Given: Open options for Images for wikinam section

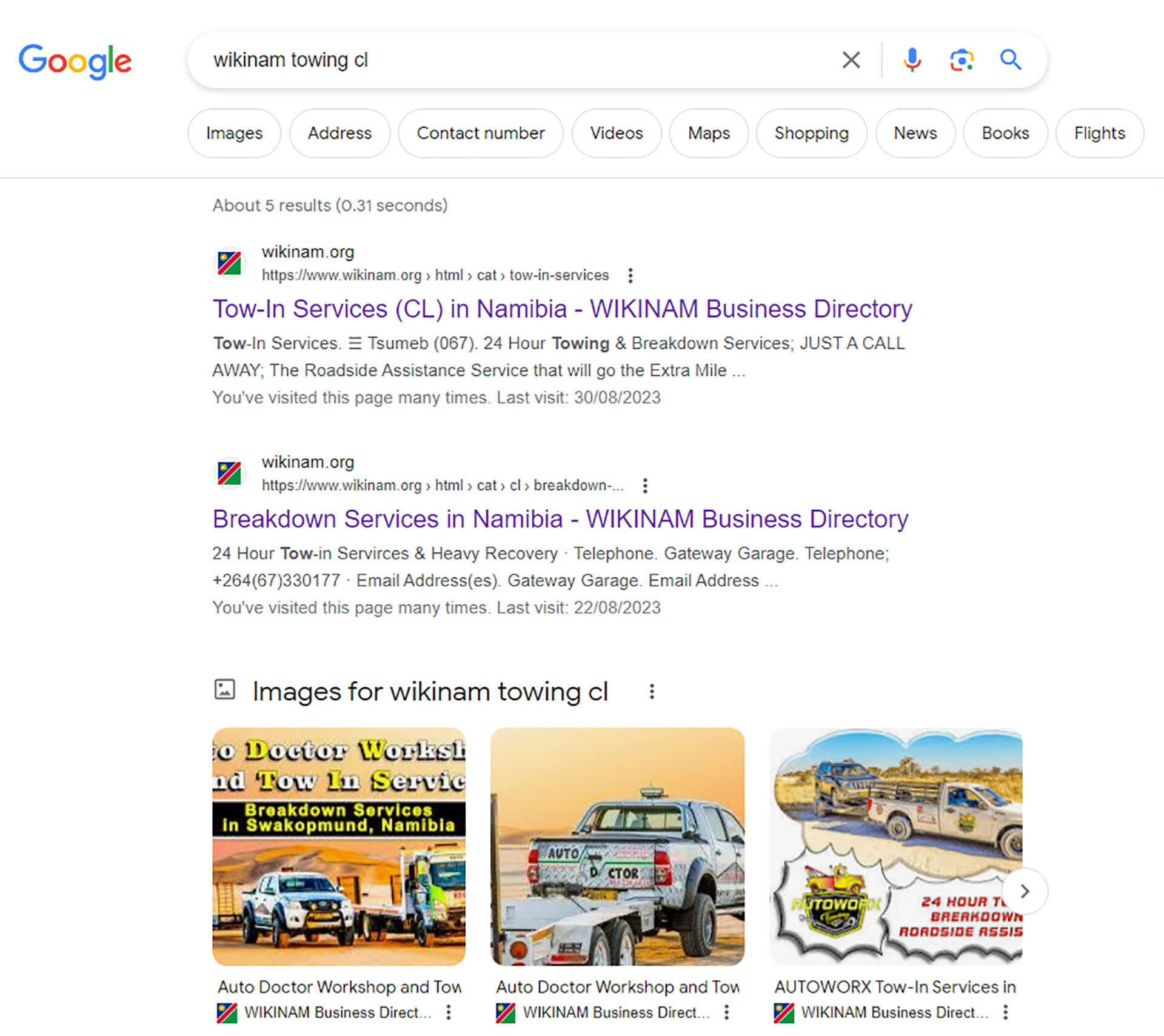Looking at the screenshot, I should pos(652,692).
